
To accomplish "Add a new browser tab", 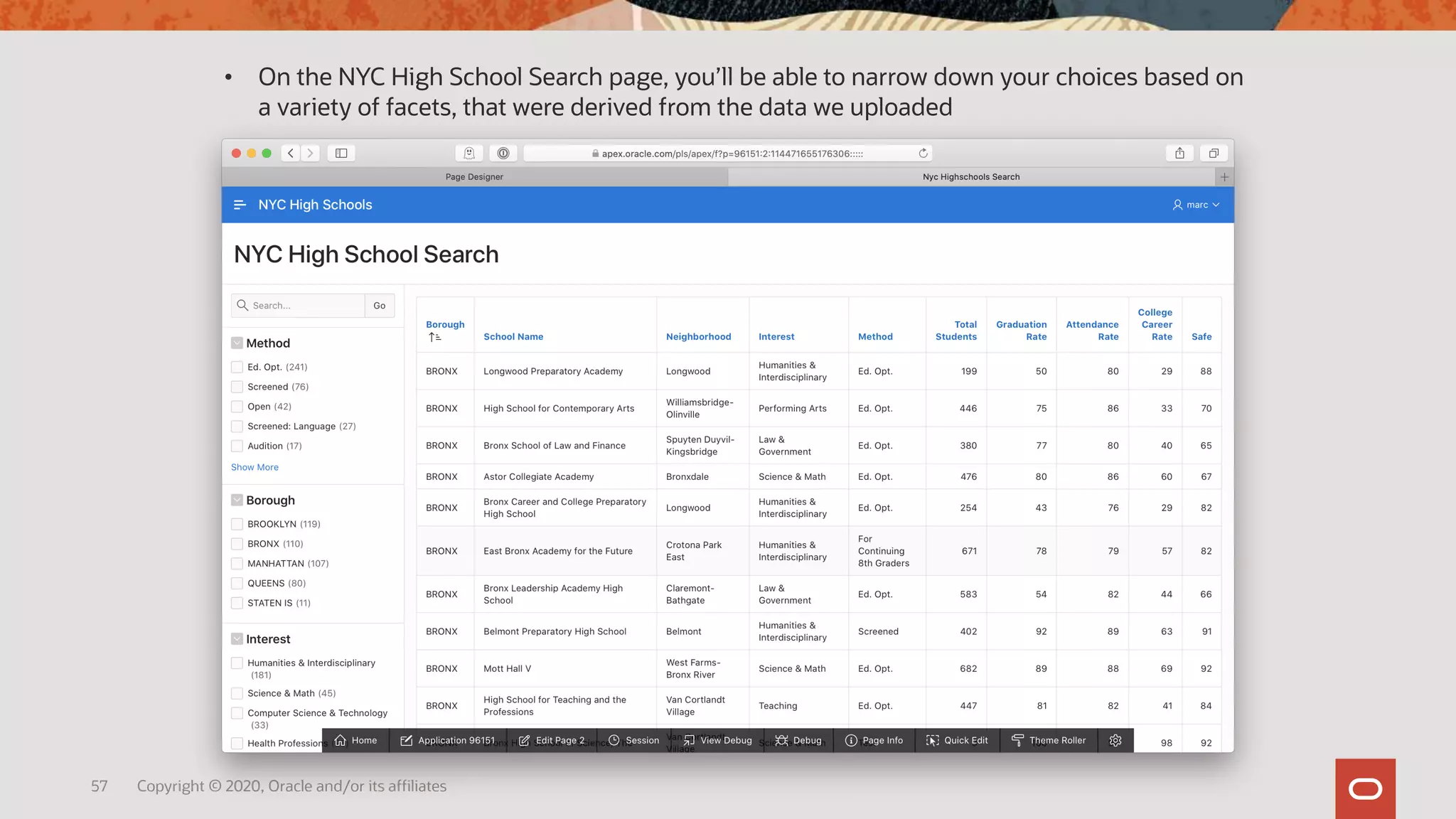I will 1224,177.
